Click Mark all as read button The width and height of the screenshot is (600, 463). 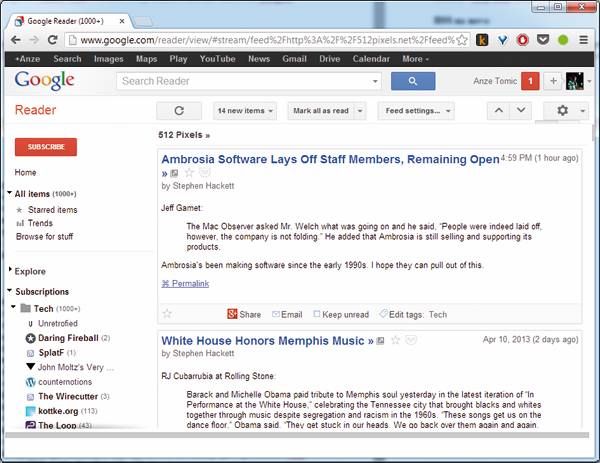click(321, 111)
